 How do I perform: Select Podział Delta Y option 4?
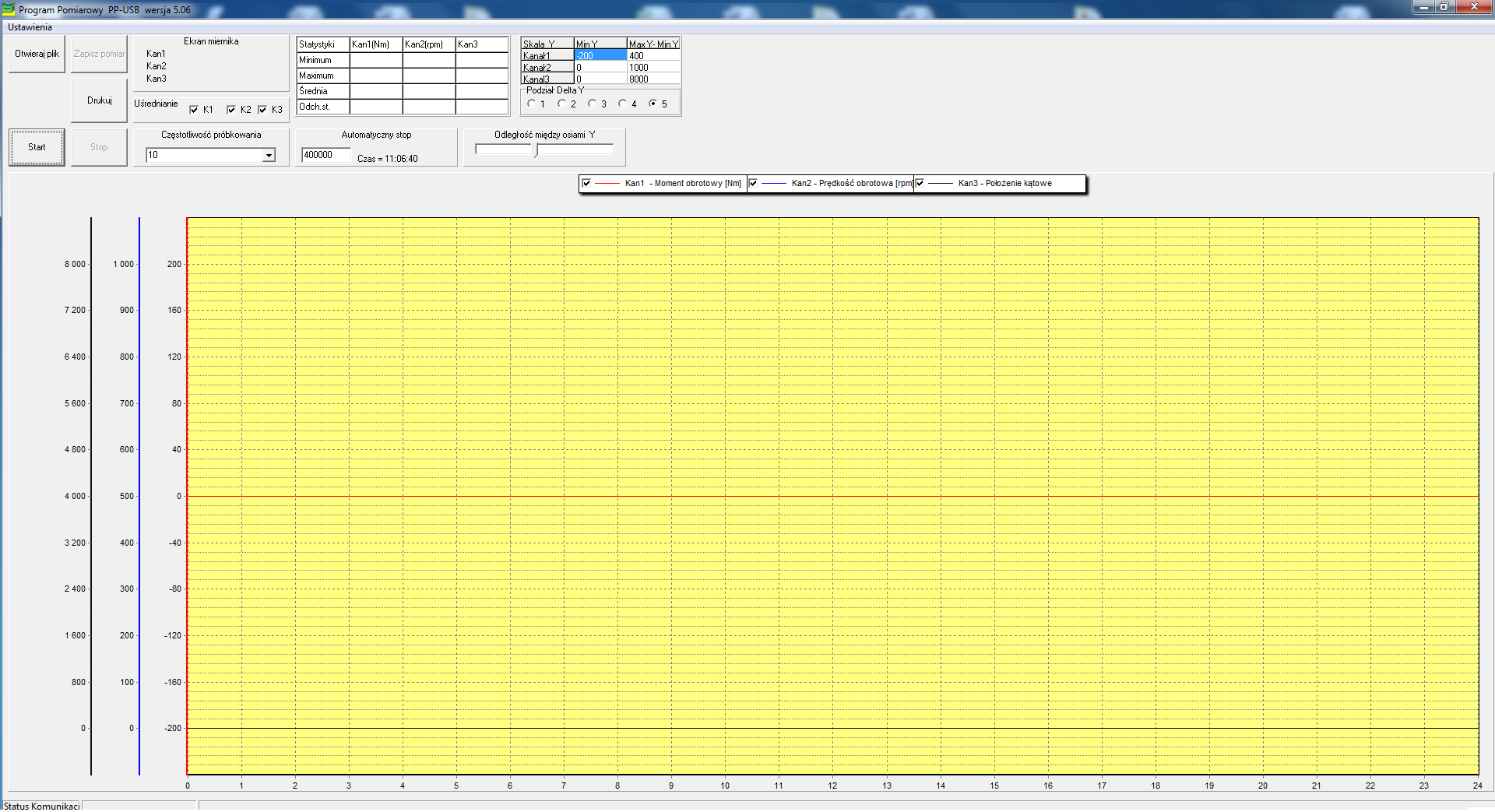pos(623,104)
